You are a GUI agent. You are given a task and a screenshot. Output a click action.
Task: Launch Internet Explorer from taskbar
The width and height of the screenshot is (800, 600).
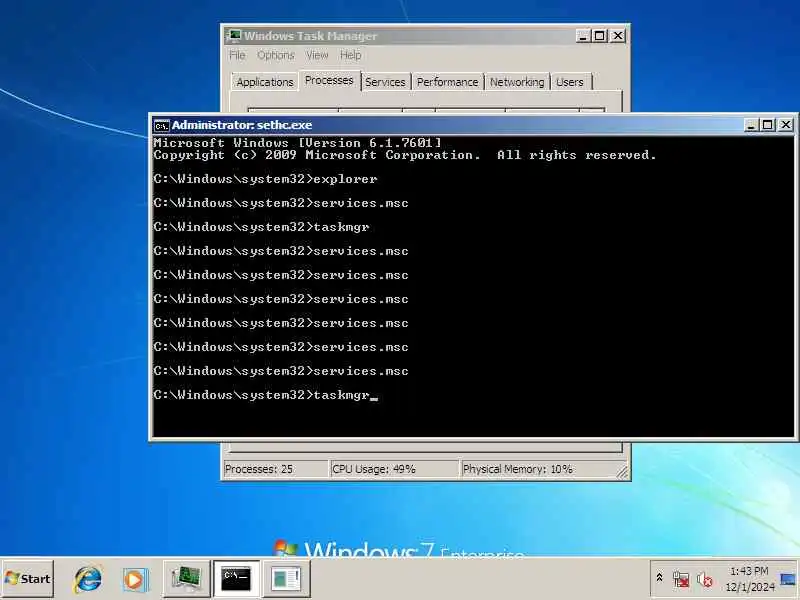(x=88, y=579)
